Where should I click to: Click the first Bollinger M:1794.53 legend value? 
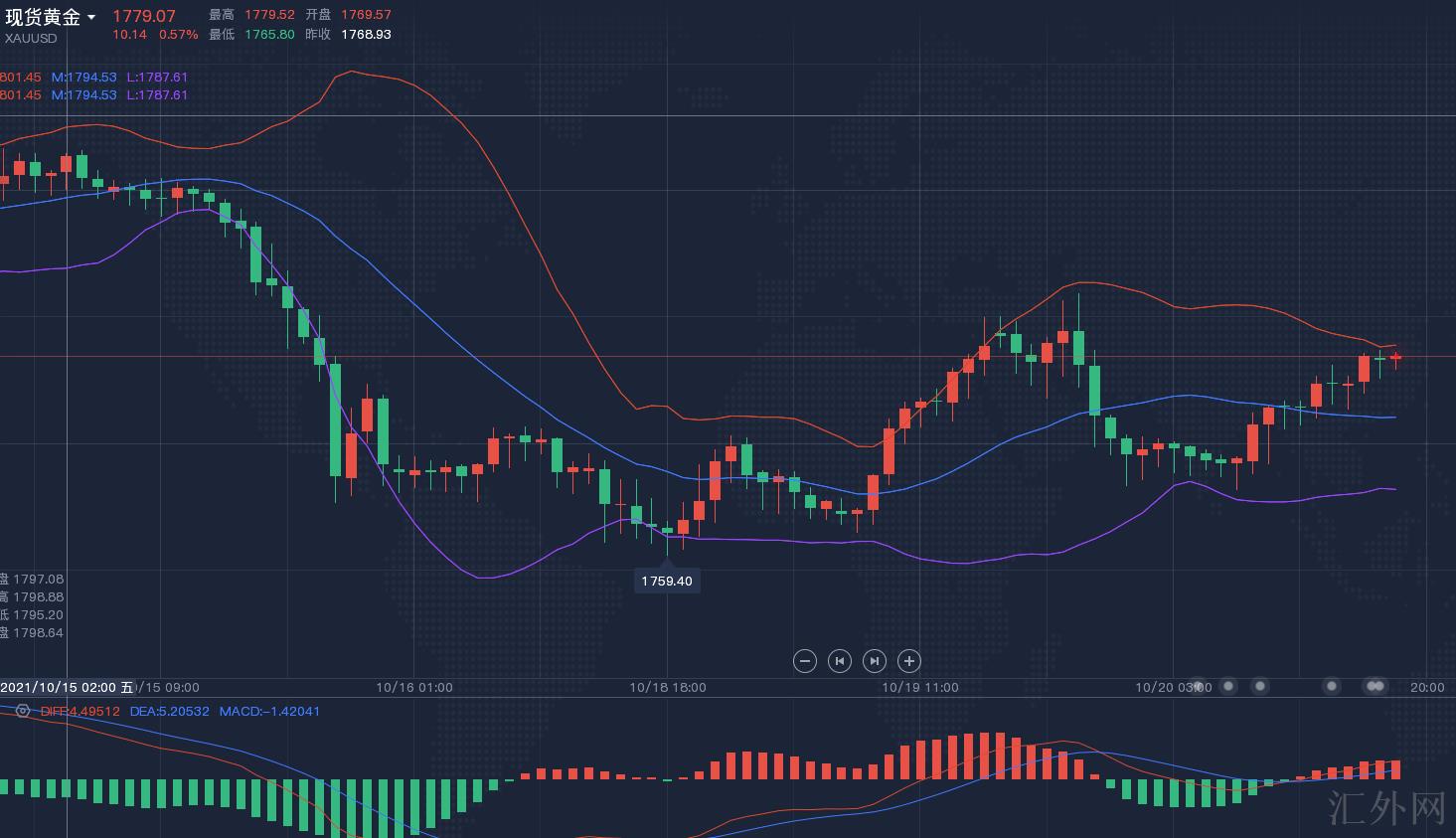tap(83, 78)
